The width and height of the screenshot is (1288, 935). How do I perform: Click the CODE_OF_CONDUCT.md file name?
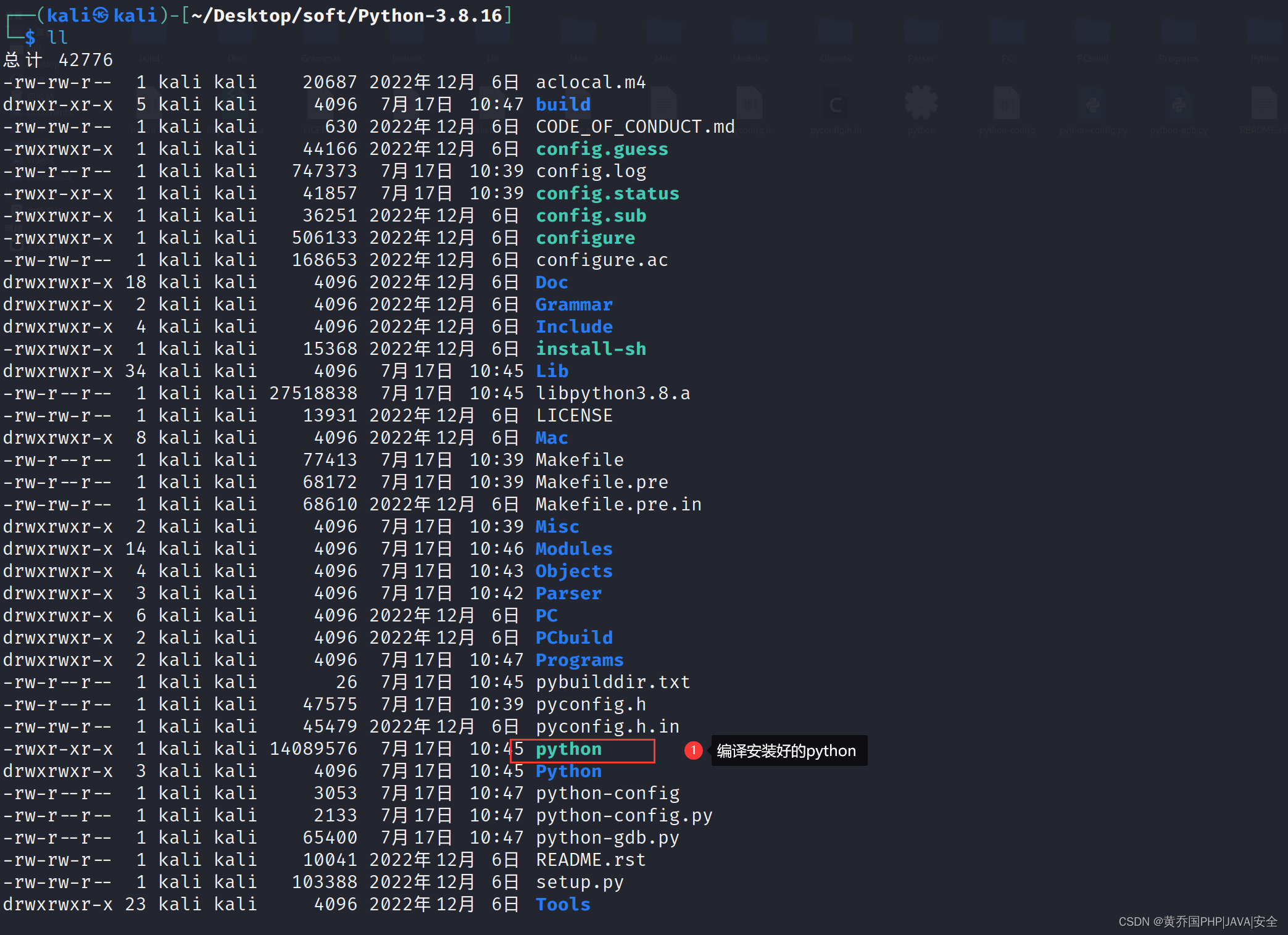pyautogui.click(x=635, y=127)
